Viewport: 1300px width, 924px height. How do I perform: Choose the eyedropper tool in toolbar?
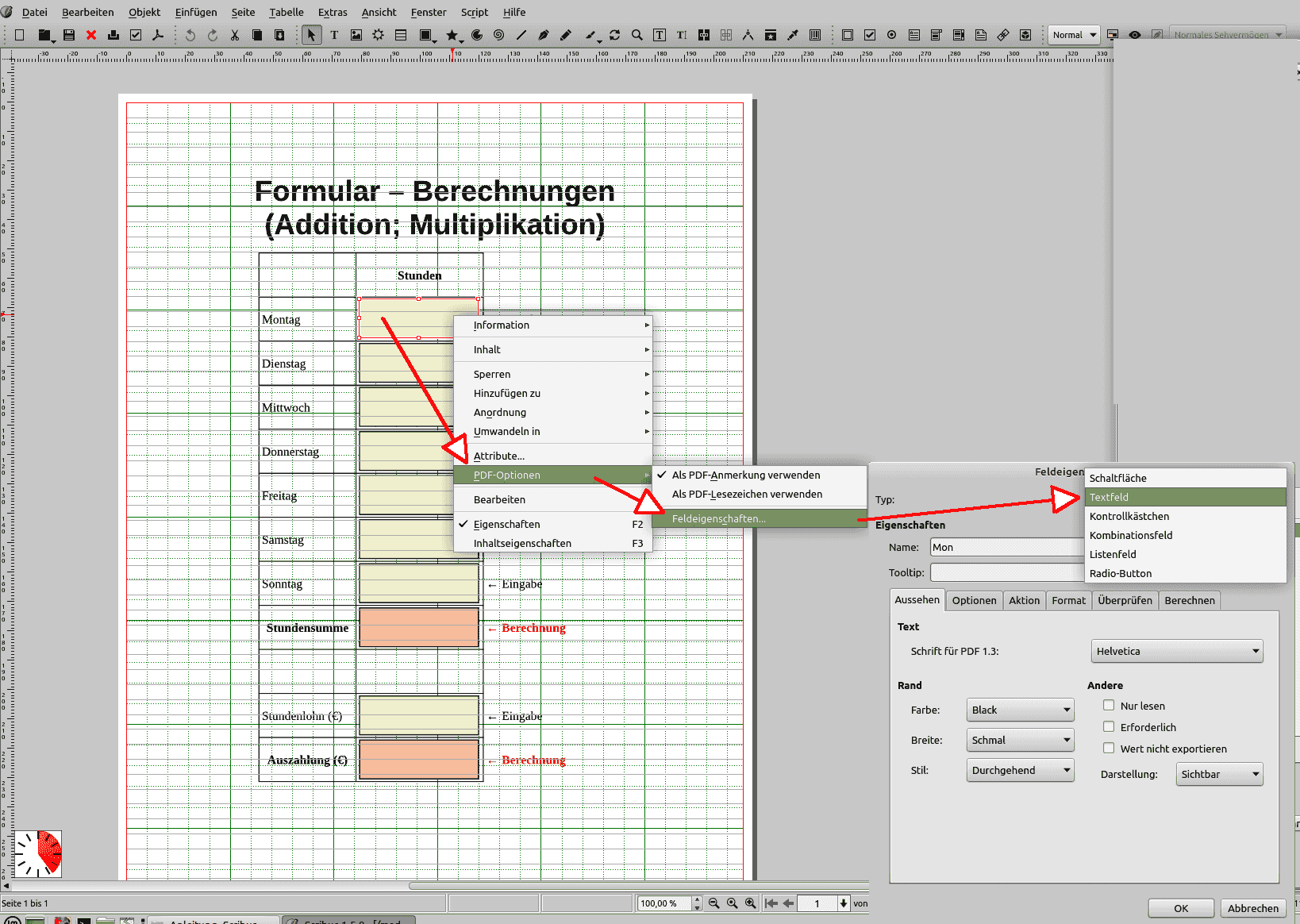pyautogui.click(x=792, y=35)
